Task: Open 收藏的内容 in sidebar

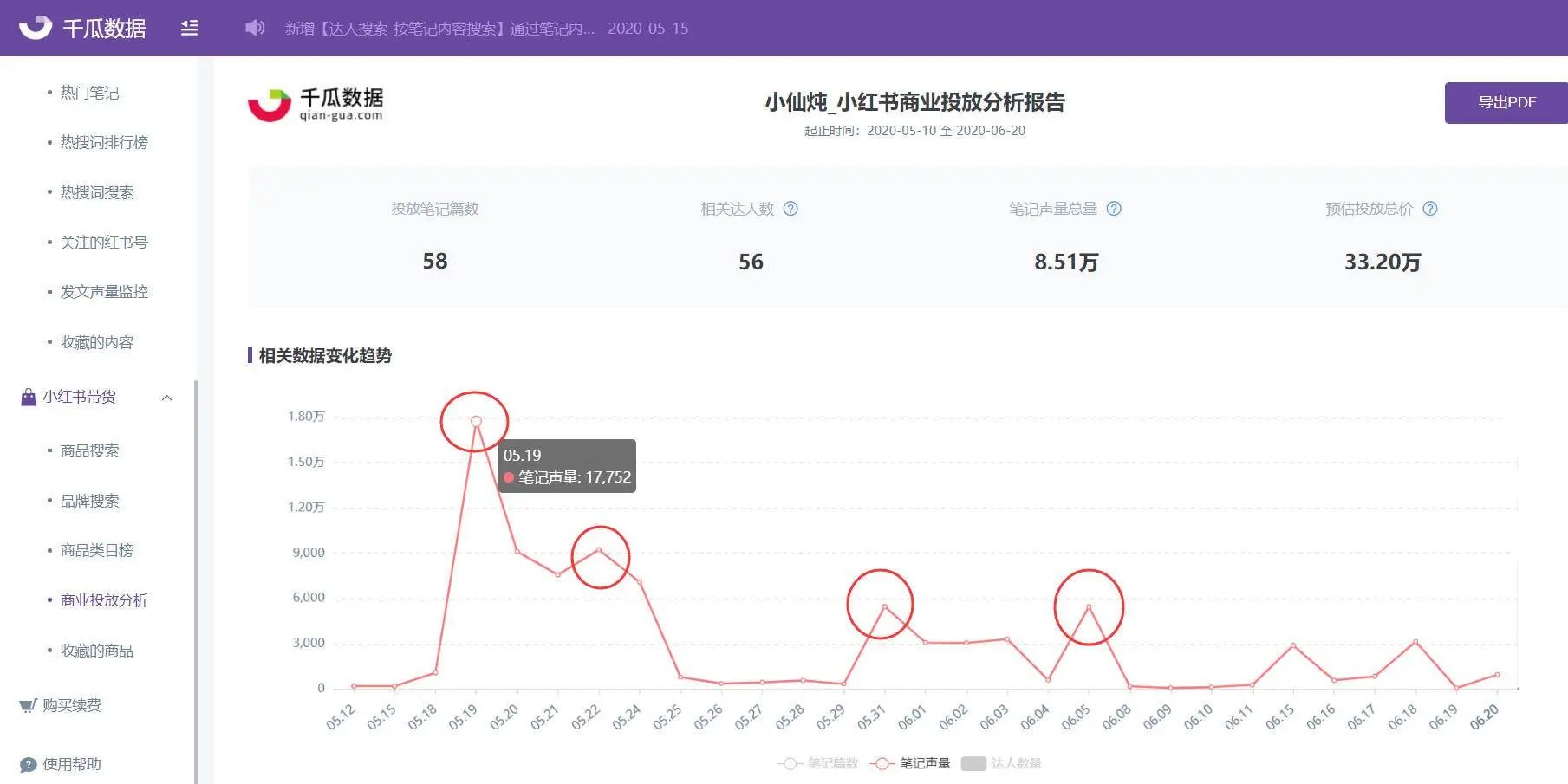Action: pos(97,342)
